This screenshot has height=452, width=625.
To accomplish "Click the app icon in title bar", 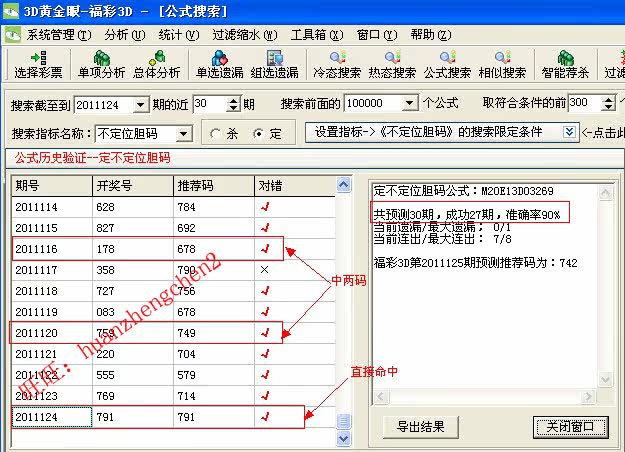I will 10,10.
